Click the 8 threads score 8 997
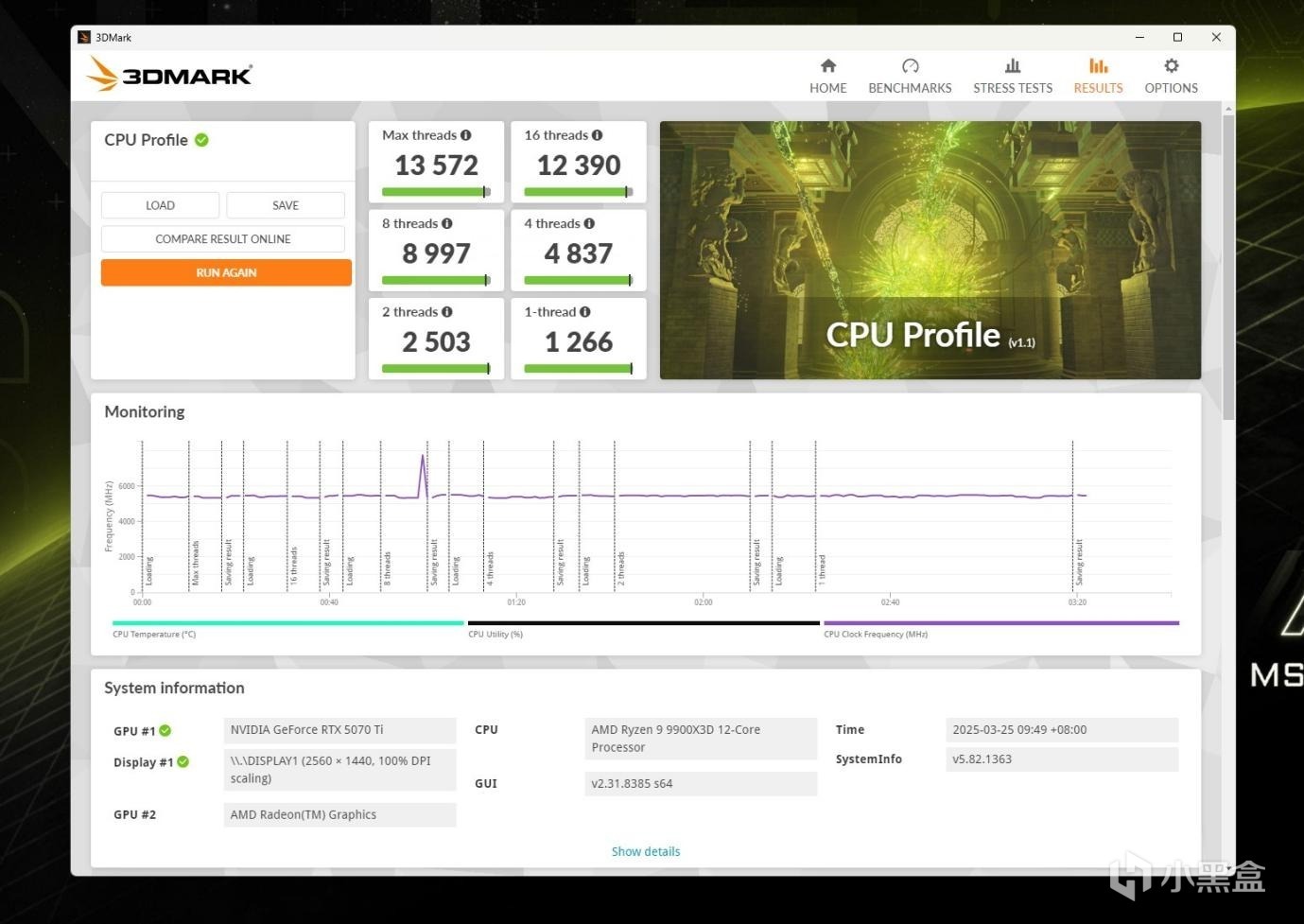The height and width of the screenshot is (924, 1304). (436, 253)
